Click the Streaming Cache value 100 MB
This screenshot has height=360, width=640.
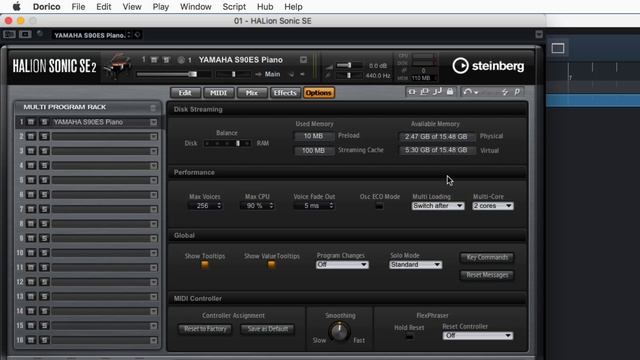313,151
